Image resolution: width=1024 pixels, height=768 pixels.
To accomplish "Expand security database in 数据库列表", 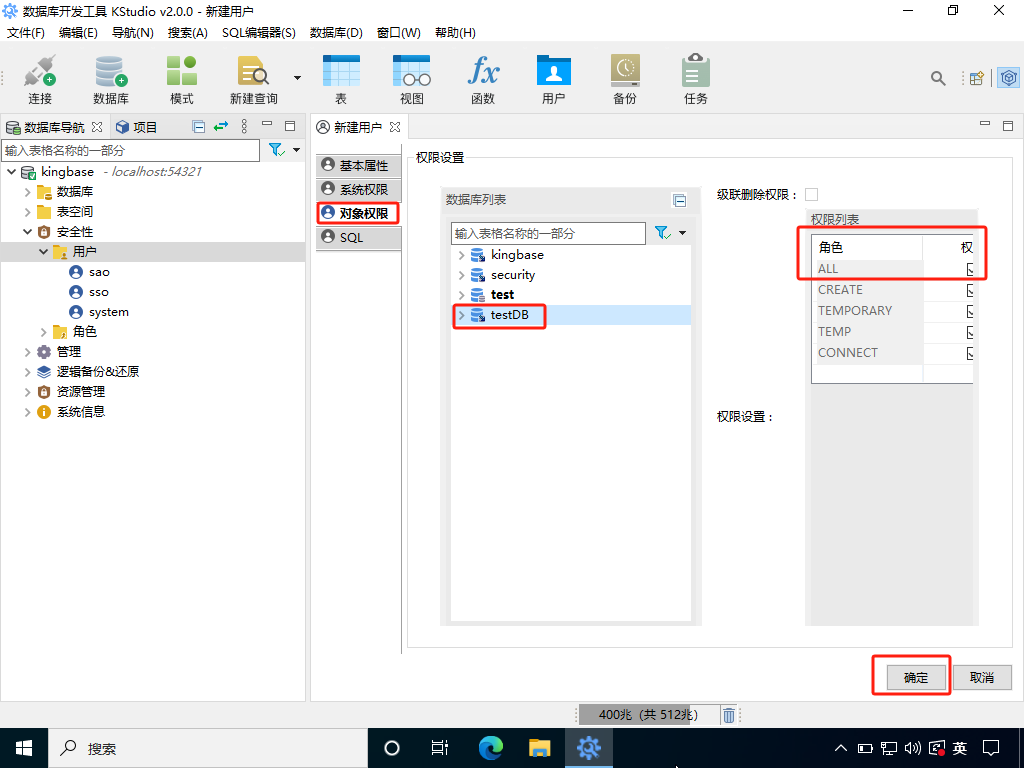I will click(461, 275).
